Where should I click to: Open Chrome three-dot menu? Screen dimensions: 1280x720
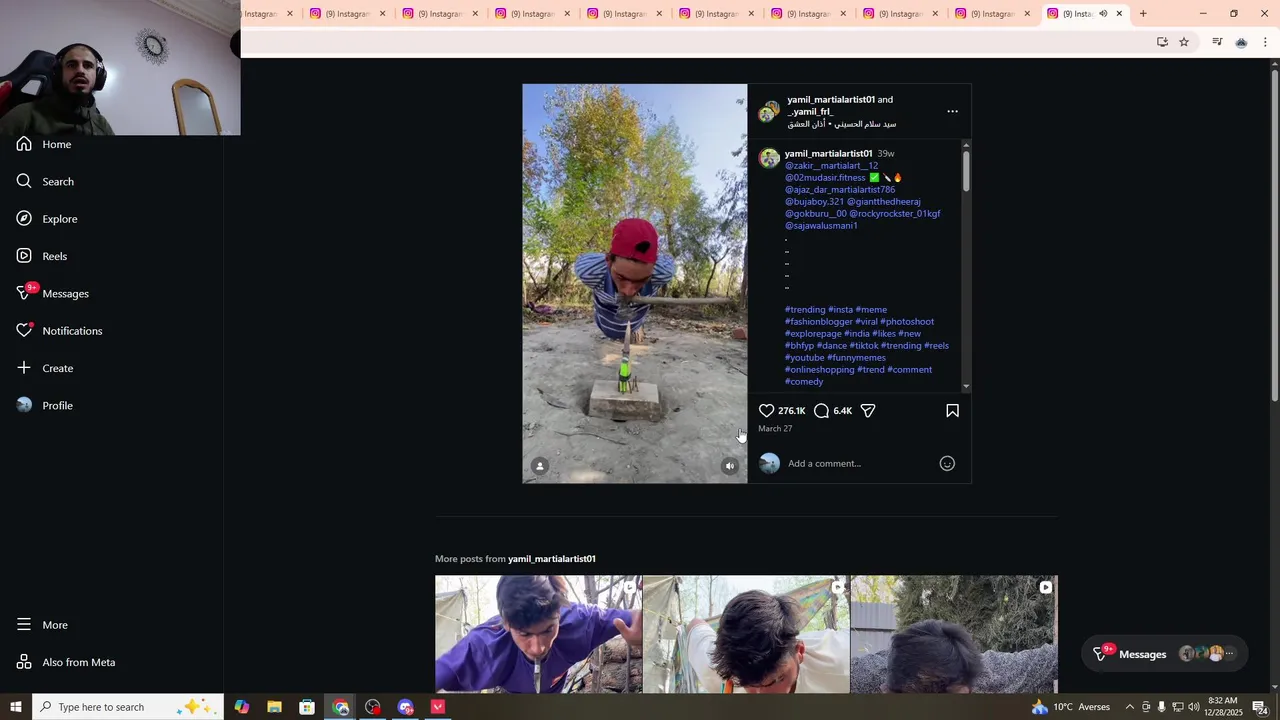(x=1265, y=42)
